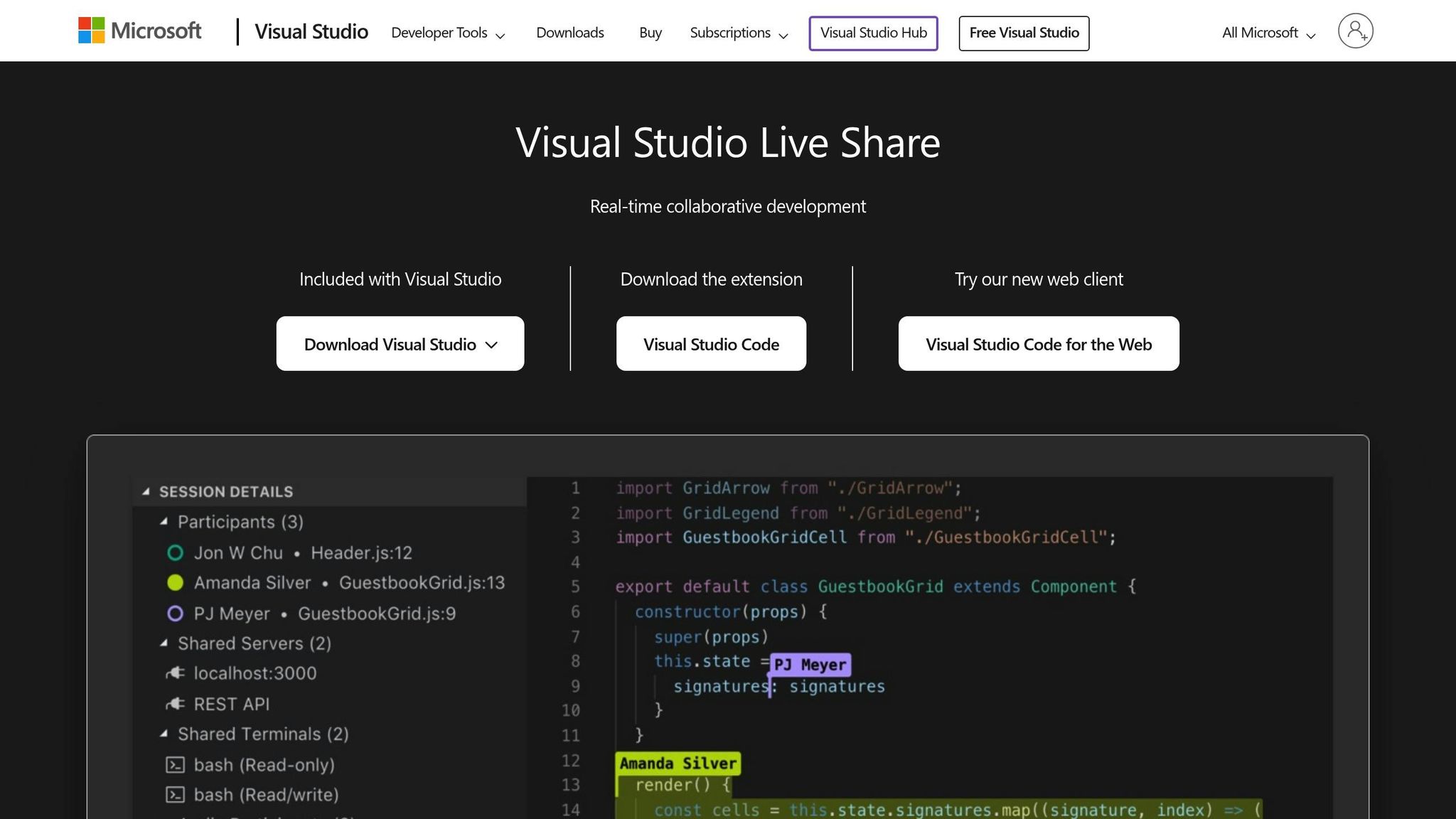Click Jon W Chu's teal status circle
This screenshot has height=819, width=1456.
pyautogui.click(x=175, y=552)
